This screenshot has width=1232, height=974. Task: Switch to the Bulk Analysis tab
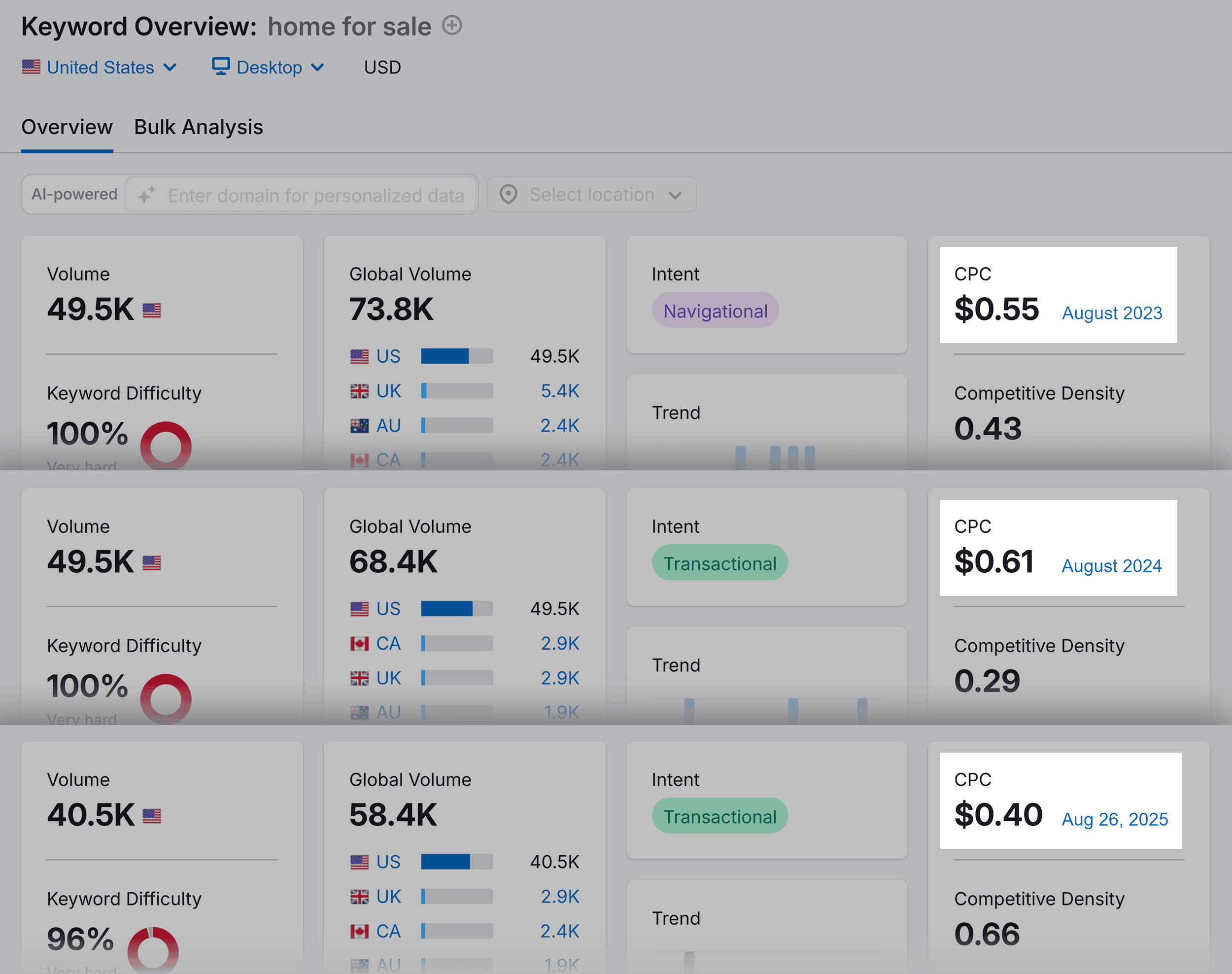click(199, 127)
